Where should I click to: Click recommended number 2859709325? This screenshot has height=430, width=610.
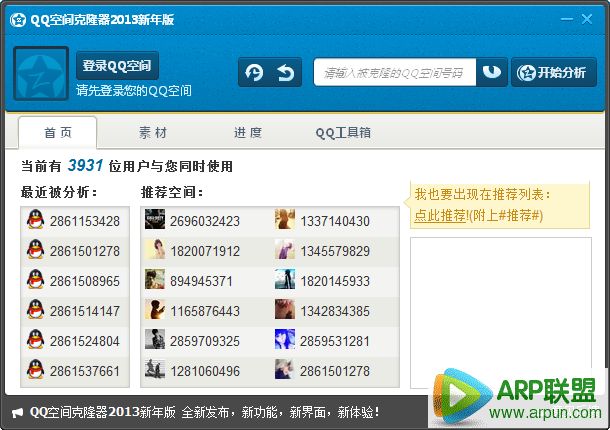coord(205,341)
